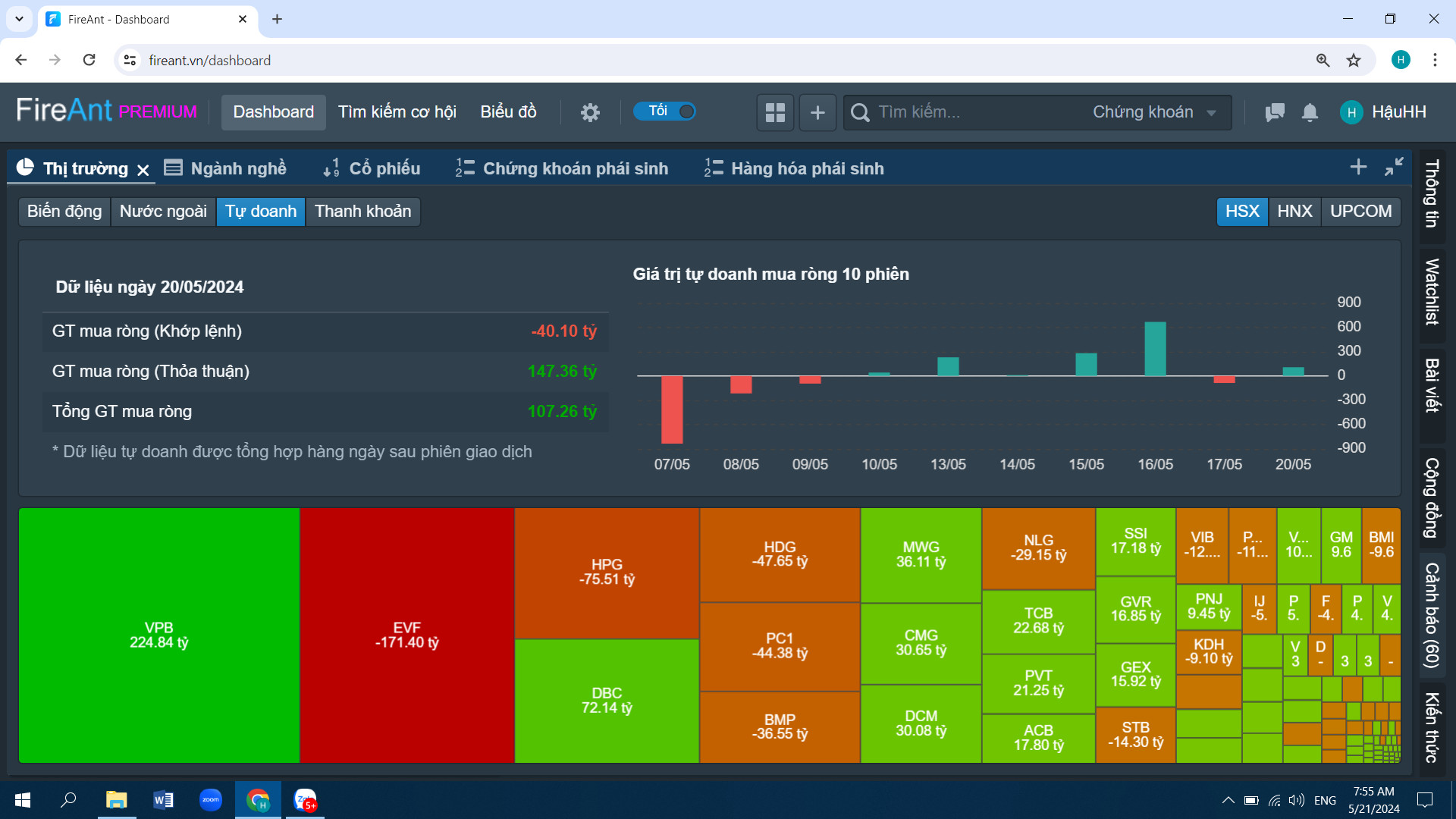Switch the exchange to UPCOM
The height and width of the screenshot is (819, 1456).
click(x=1360, y=211)
